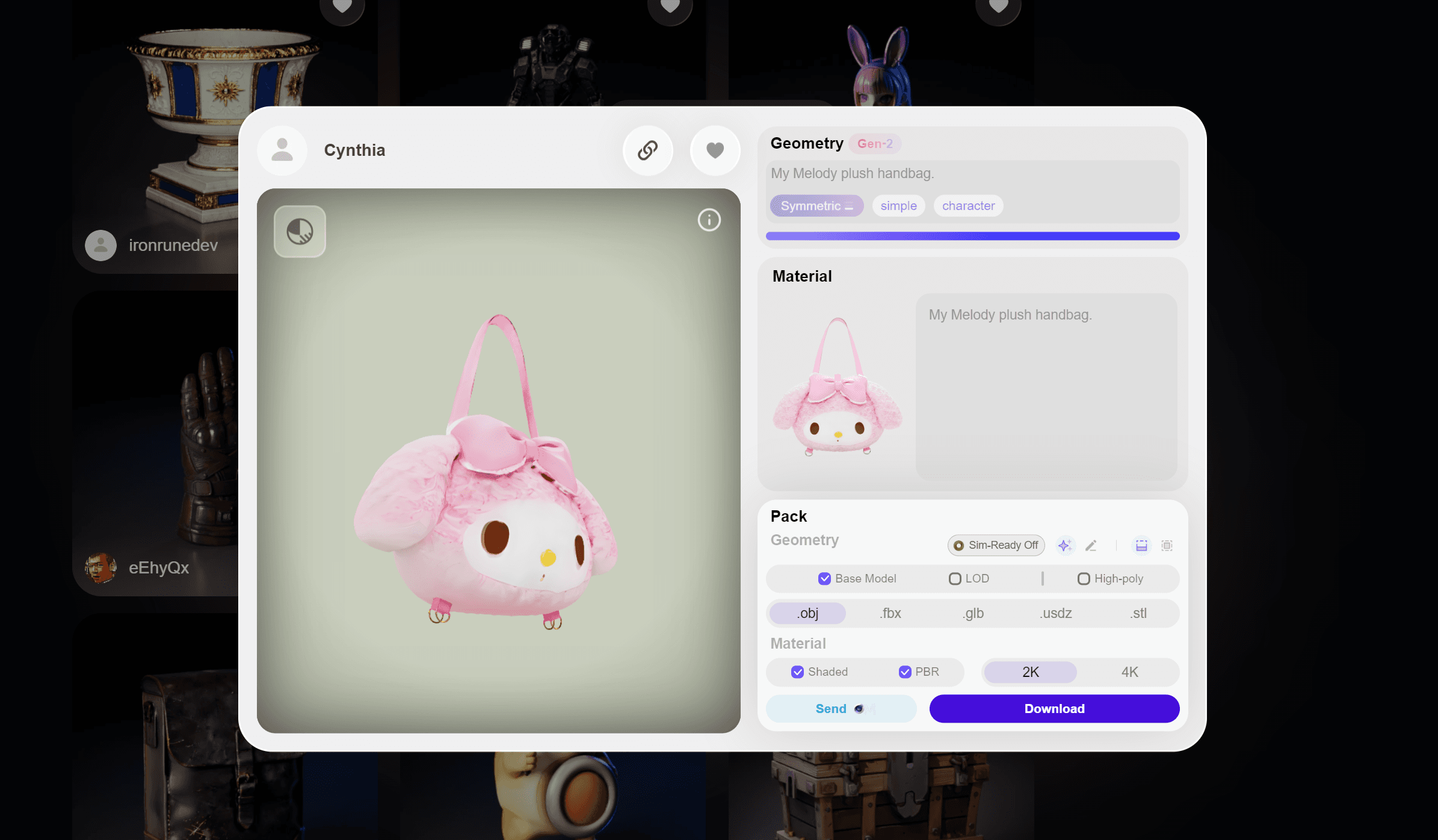Click the Download button
The width and height of the screenshot is (1438, 840).
(x=1054, y=709)
